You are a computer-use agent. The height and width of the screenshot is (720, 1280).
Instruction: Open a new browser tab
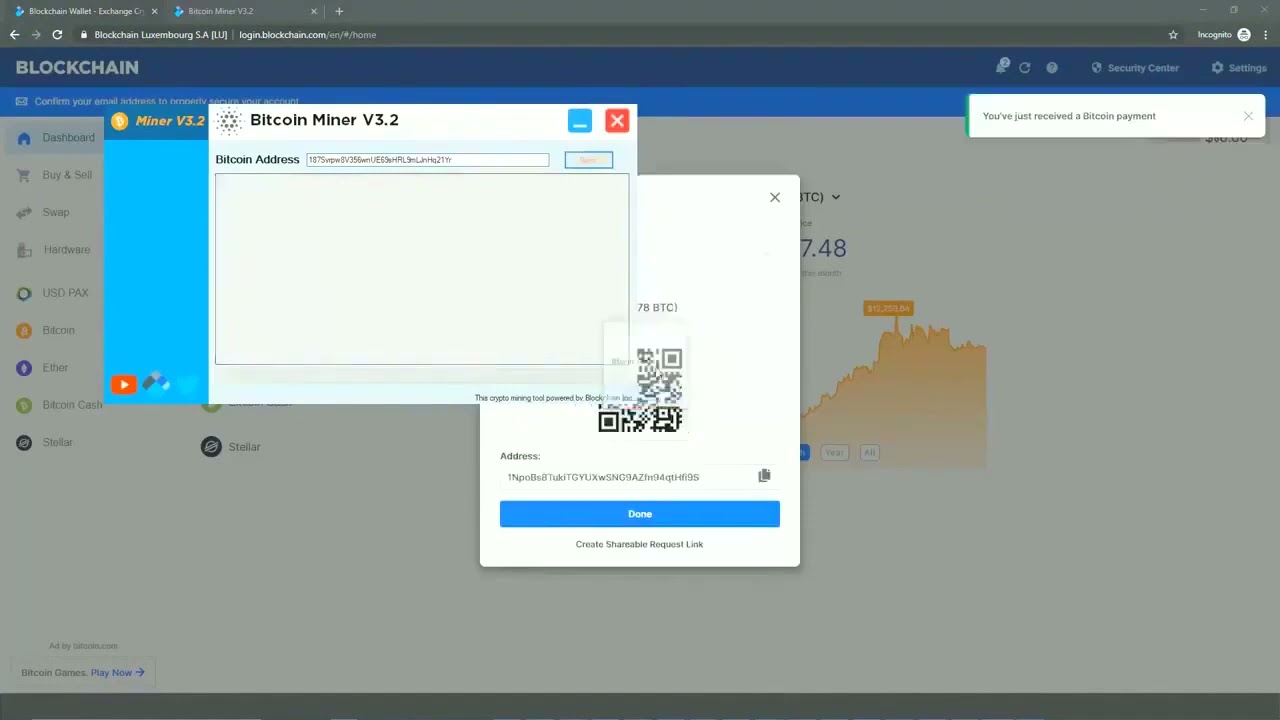[x=339, y=11]
